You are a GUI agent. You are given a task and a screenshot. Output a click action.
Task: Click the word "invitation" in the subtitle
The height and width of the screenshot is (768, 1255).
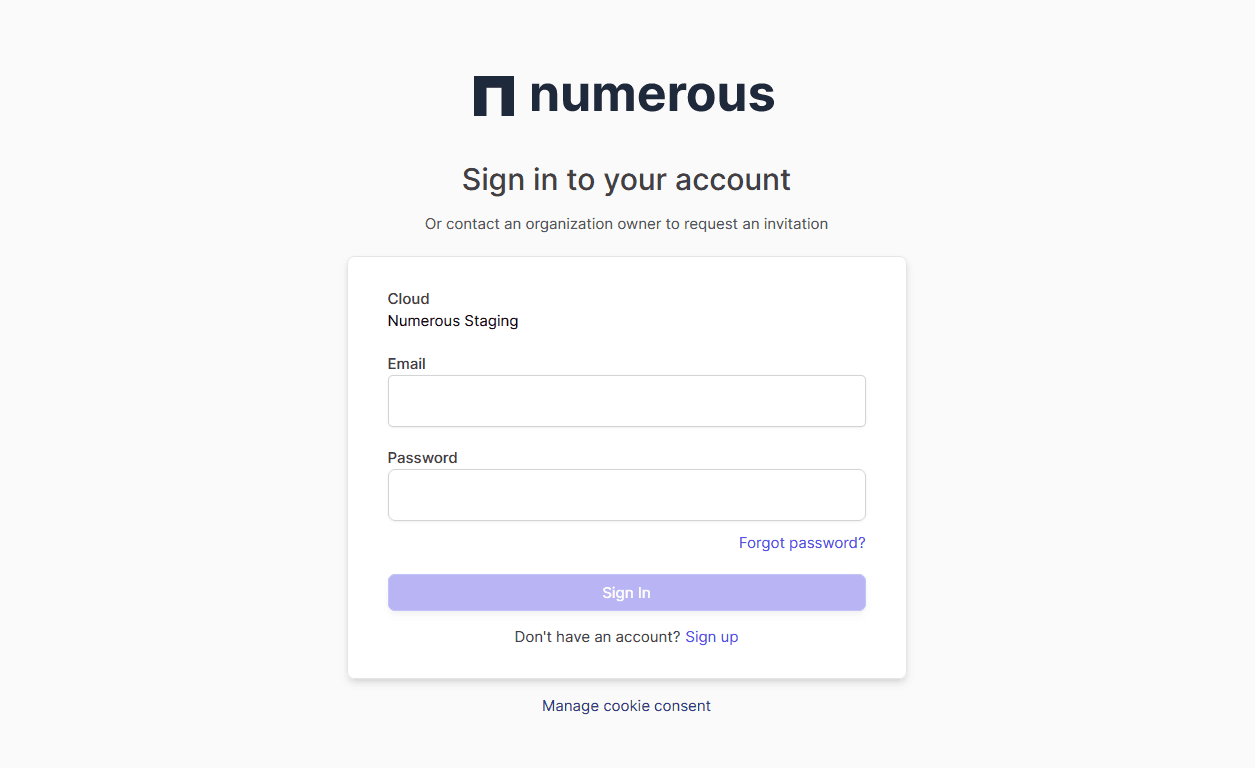[x=796, y=224]
